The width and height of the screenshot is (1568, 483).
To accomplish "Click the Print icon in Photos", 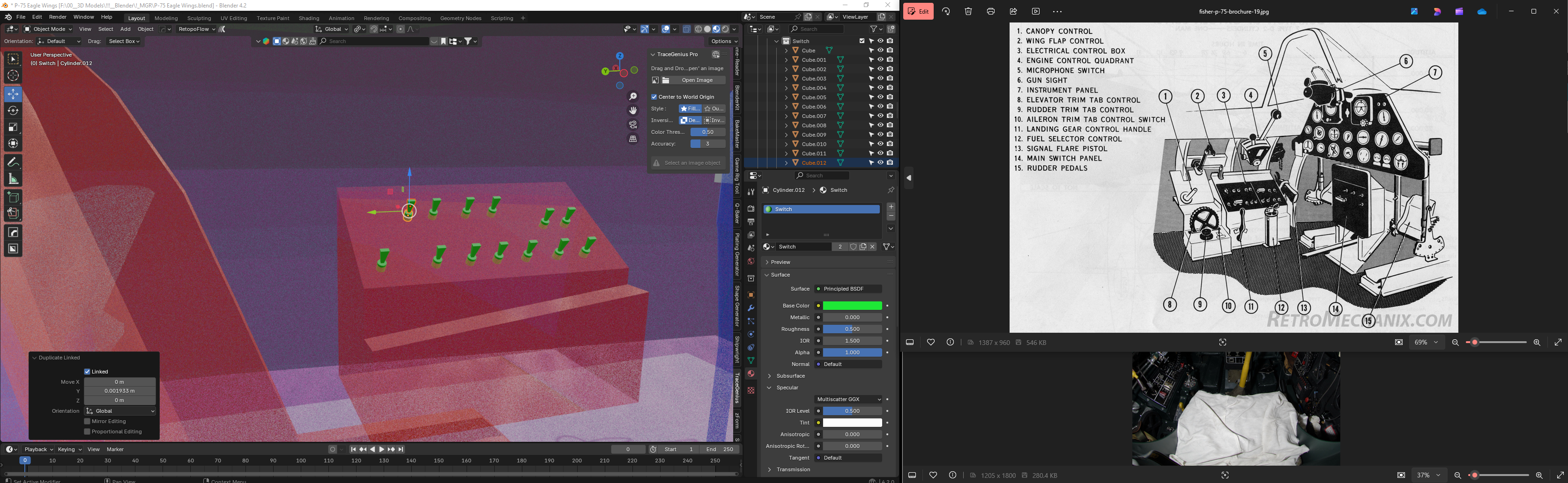I will (991, 12).
